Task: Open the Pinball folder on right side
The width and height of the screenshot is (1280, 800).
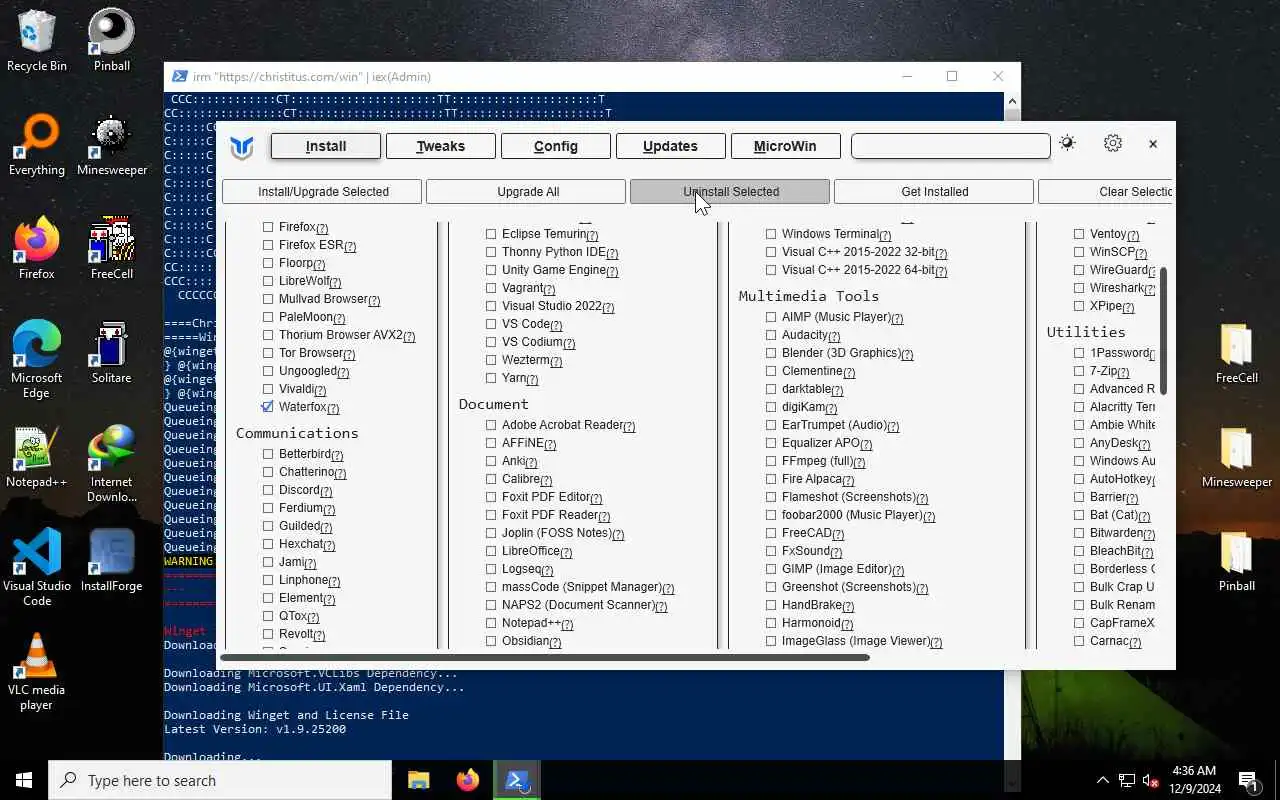Action: click(x=1237, y=561)
